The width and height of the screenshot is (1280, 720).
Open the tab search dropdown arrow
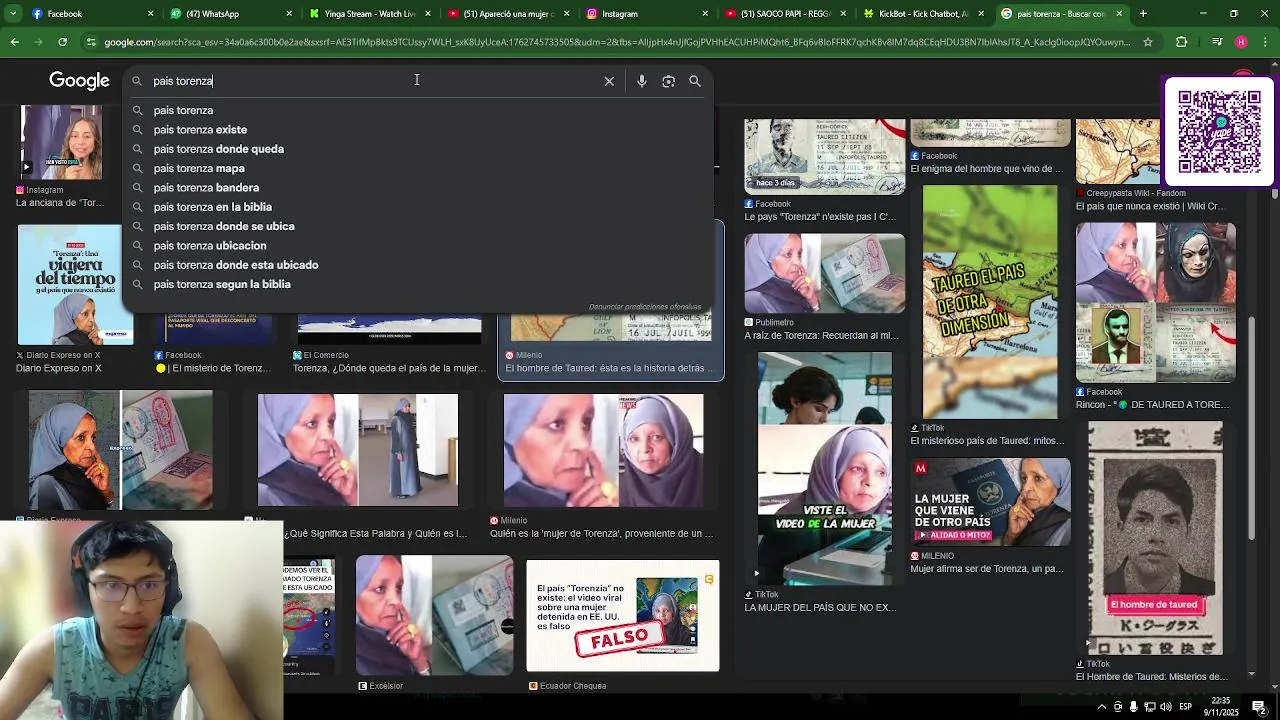[14, 14]
